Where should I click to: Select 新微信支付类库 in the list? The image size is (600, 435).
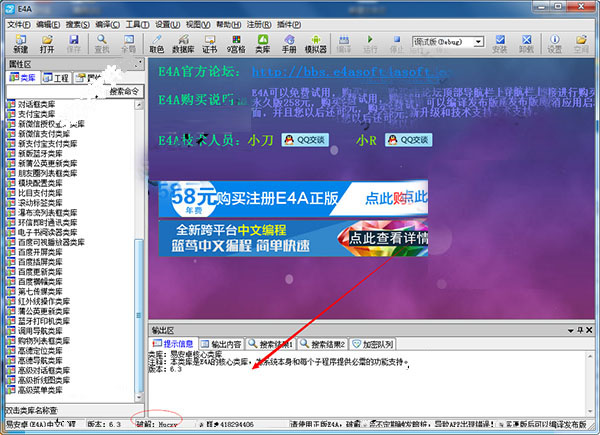pyautogui.click(x=44, y=134)
